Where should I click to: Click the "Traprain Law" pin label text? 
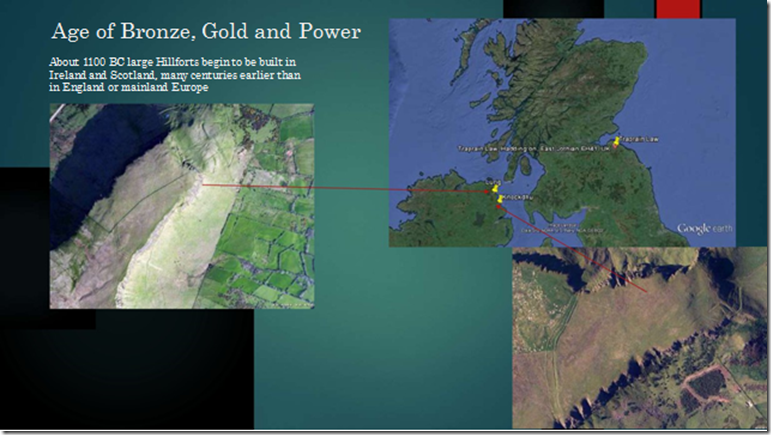(x=639, y=139)
